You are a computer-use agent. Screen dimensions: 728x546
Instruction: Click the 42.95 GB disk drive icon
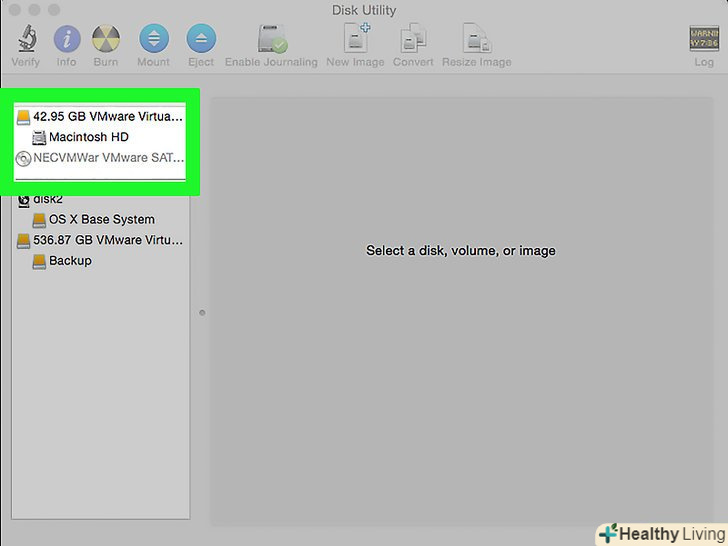click(23, 117)
